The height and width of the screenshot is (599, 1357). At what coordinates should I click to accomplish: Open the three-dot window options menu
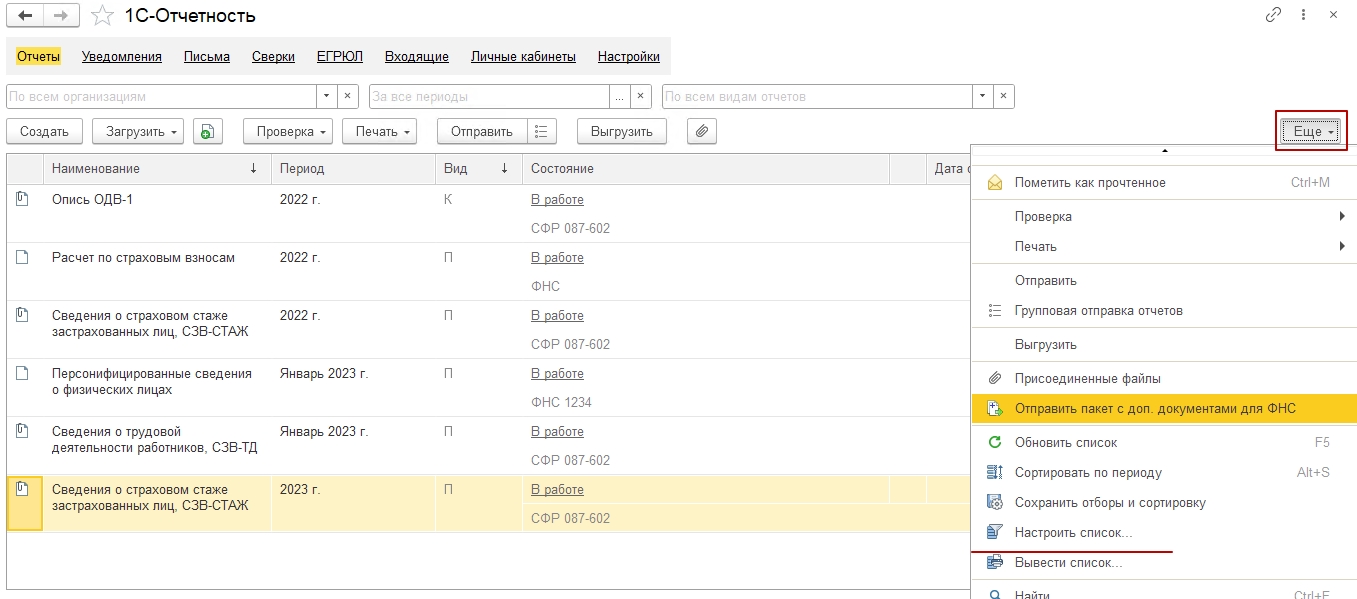pyautogui.click(x=1303, y=16)
